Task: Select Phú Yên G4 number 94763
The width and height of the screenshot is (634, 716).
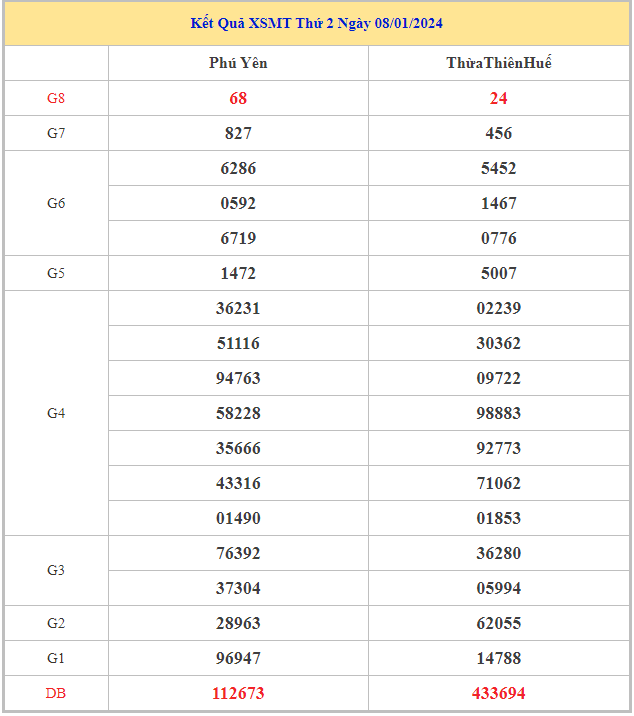Action: 238,378
